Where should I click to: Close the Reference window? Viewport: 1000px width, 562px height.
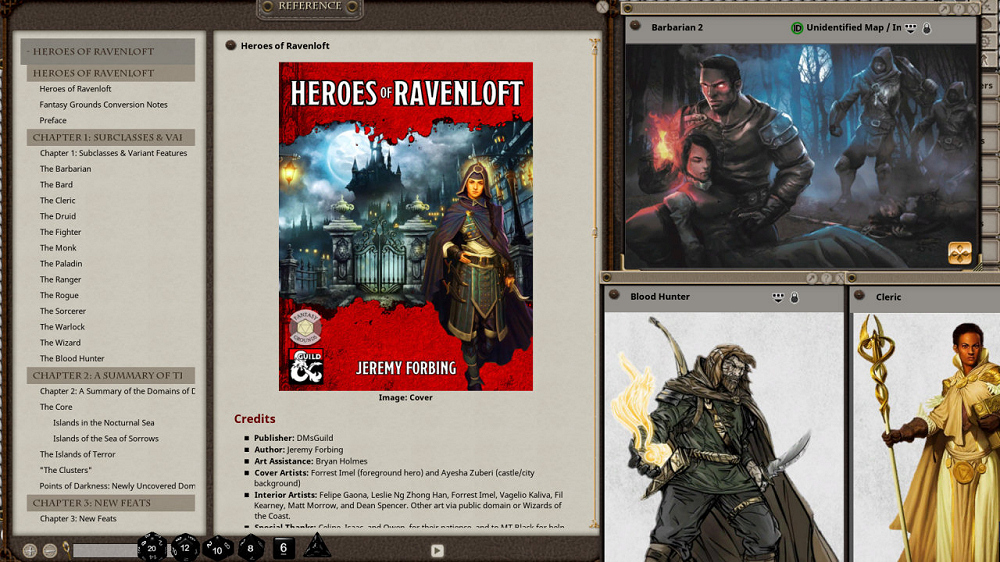(602, 7)
